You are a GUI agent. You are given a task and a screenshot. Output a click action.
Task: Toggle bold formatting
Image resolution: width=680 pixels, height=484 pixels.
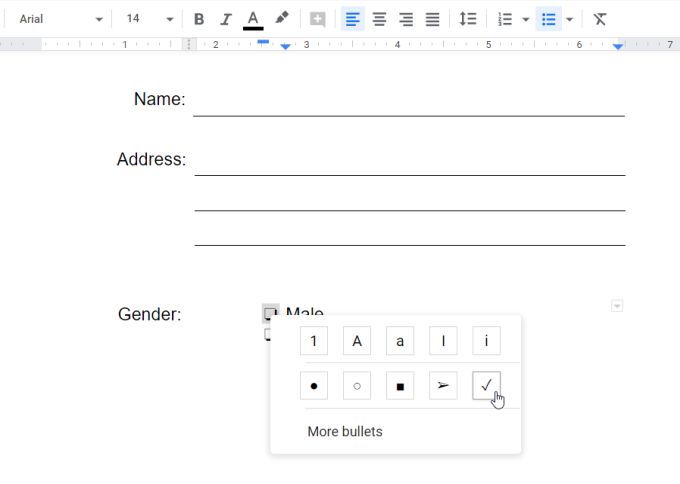(199, 19)
